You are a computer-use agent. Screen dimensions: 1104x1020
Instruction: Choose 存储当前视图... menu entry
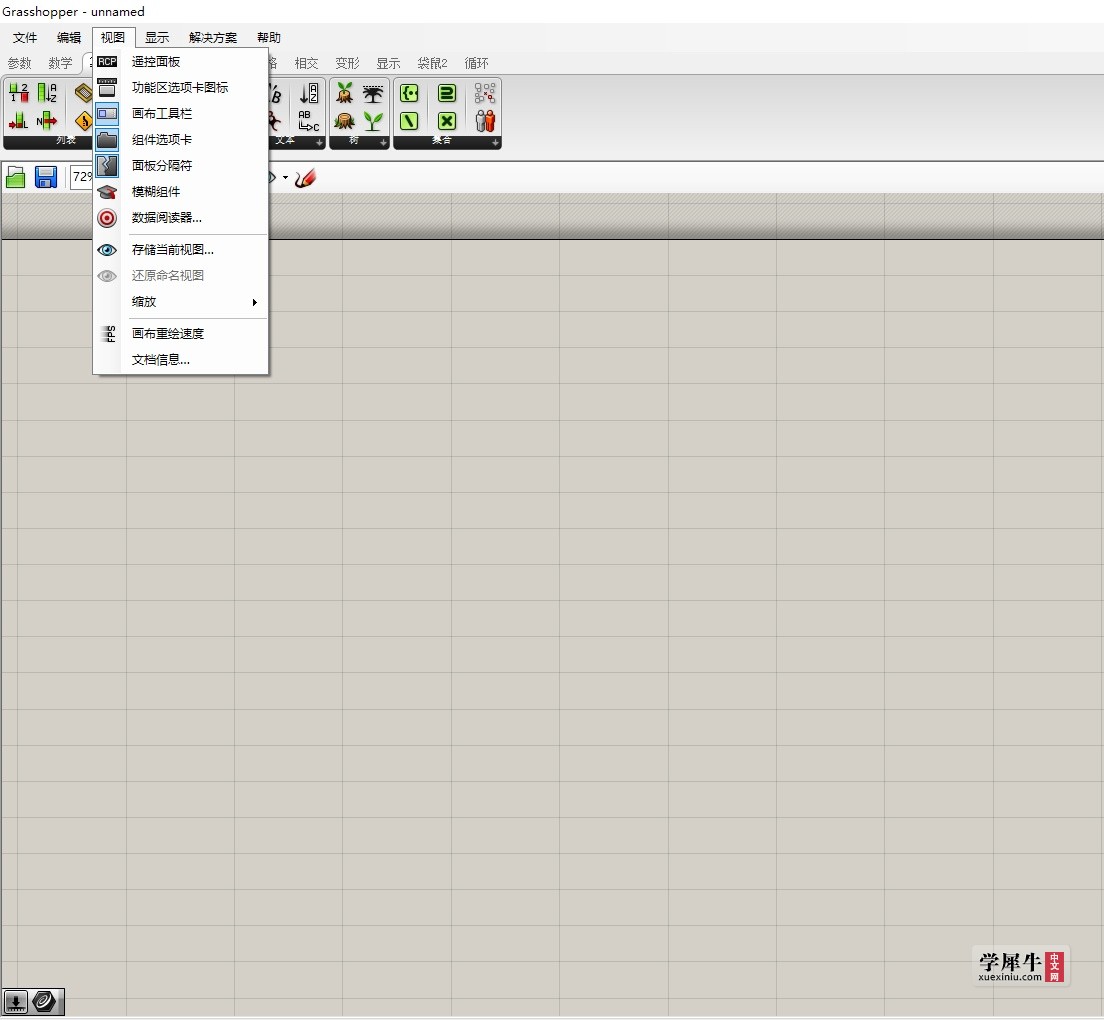pyautogui.click(x=181, y=250)
